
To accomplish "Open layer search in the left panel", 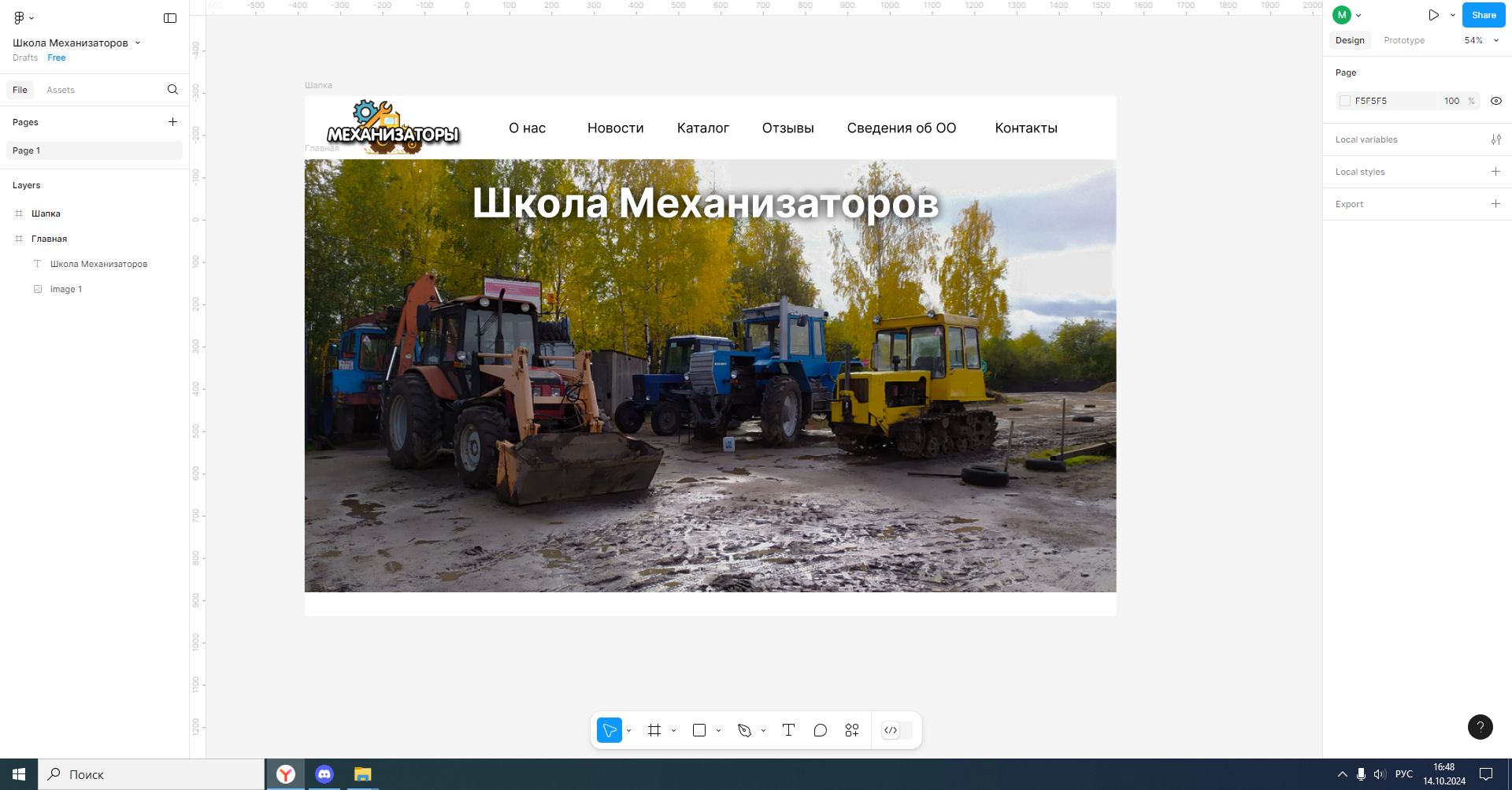I will coord(172,89).
